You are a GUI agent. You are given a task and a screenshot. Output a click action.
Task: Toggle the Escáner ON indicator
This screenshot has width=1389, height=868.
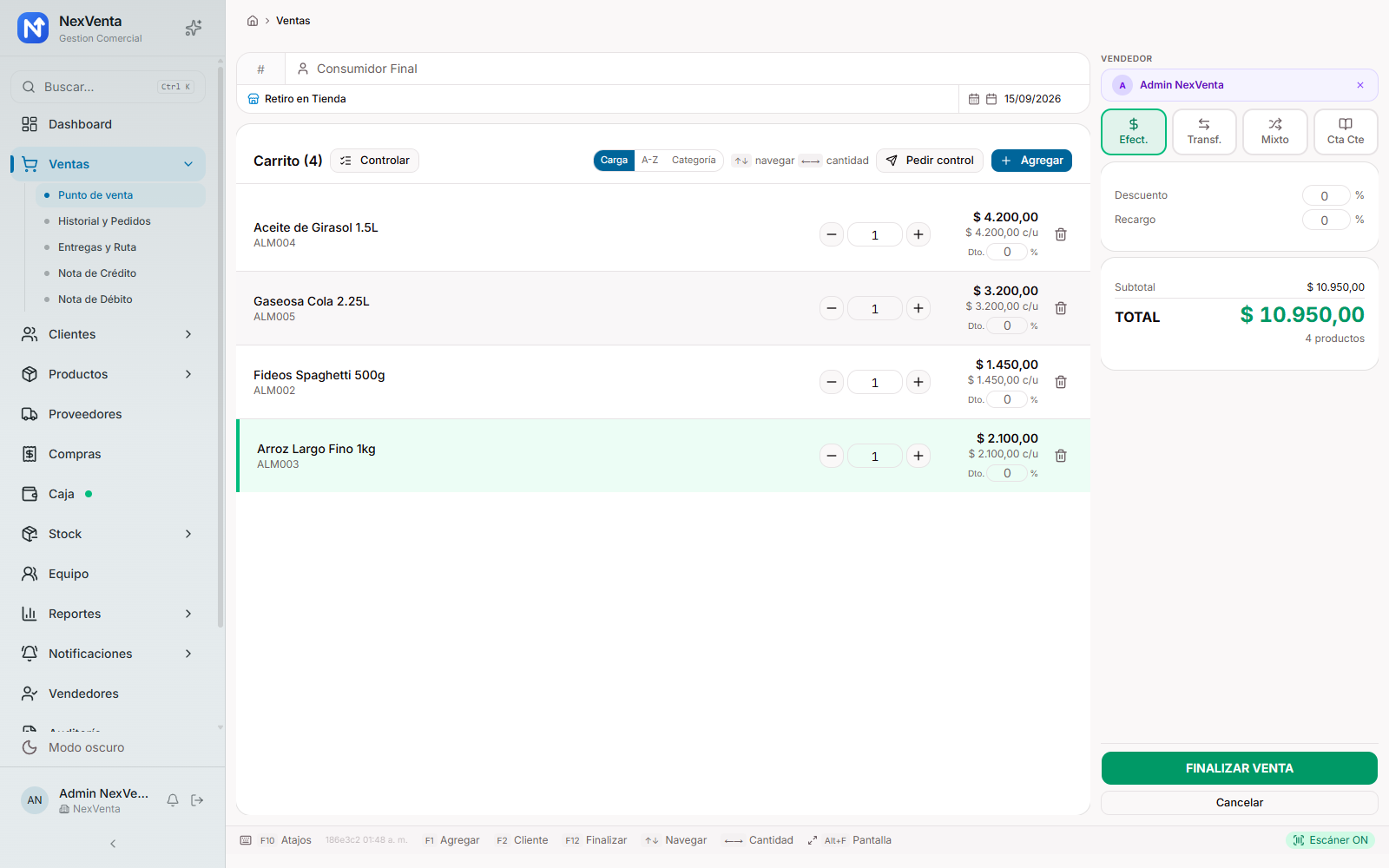[x=1330, y=840]
